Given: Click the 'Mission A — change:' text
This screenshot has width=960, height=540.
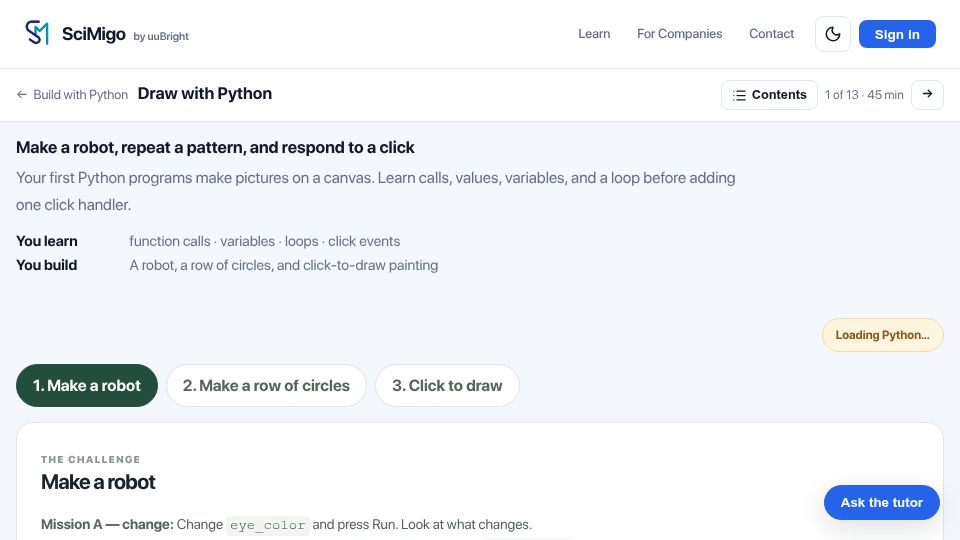Looking at the screenshot, I should coord(107,525).
